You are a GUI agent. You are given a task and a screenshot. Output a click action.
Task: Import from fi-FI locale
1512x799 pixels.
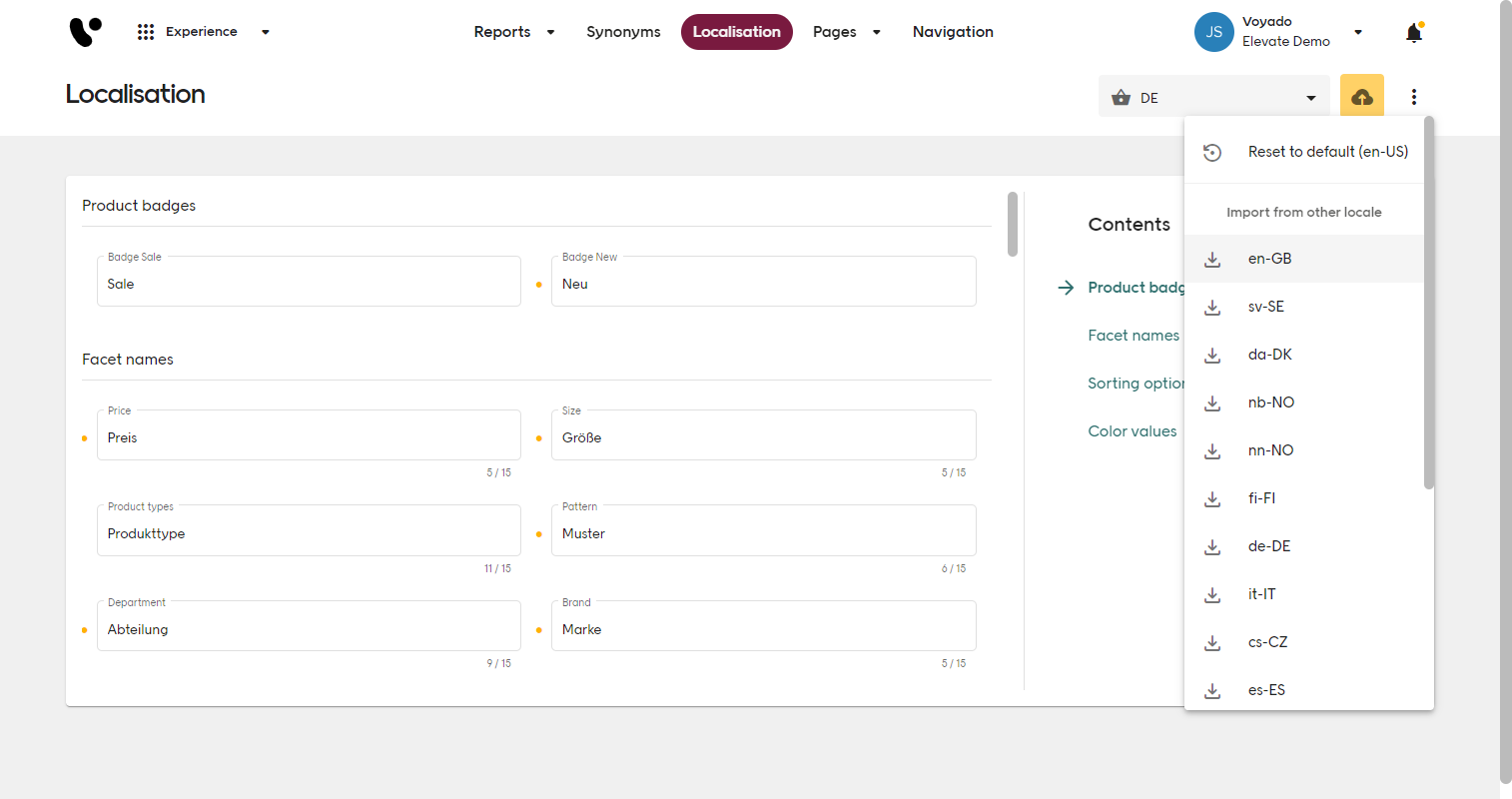(1304, 498)
